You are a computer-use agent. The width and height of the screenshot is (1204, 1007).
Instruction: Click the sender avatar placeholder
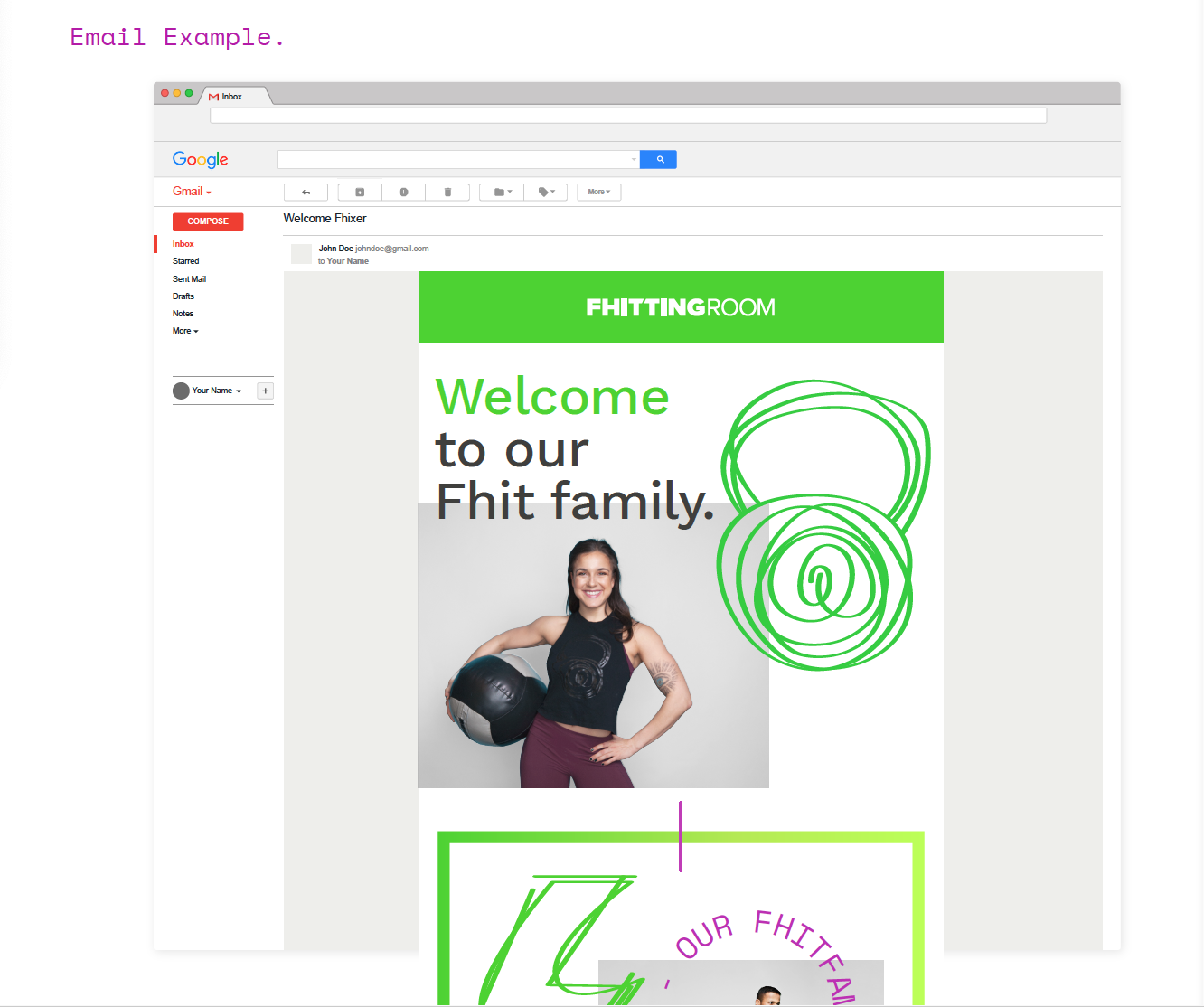pos(301,253)
